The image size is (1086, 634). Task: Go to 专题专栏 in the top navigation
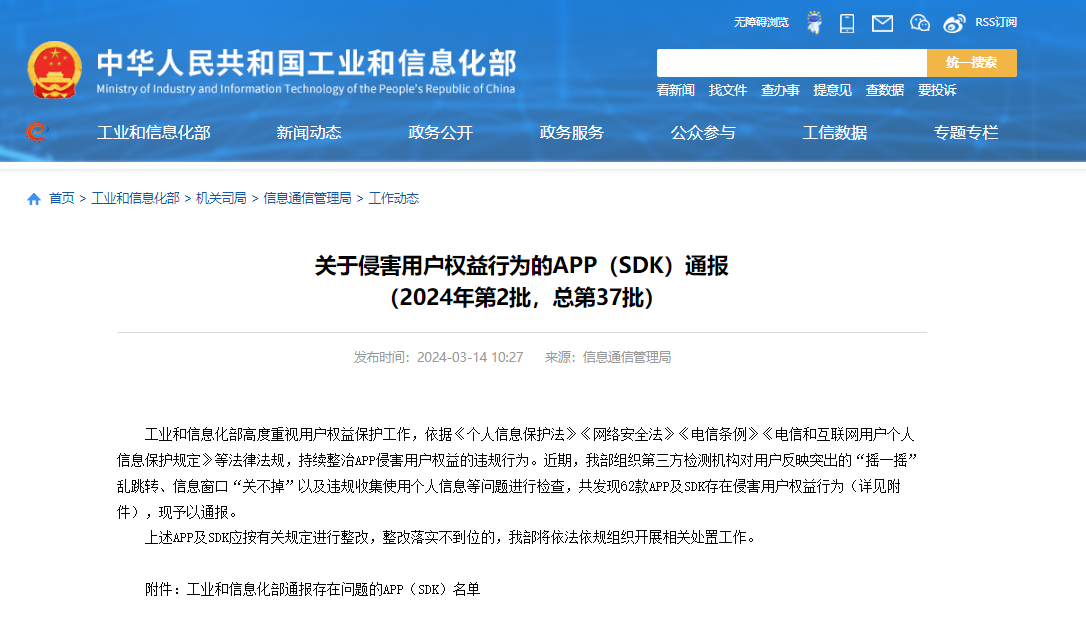pos(965,131)
